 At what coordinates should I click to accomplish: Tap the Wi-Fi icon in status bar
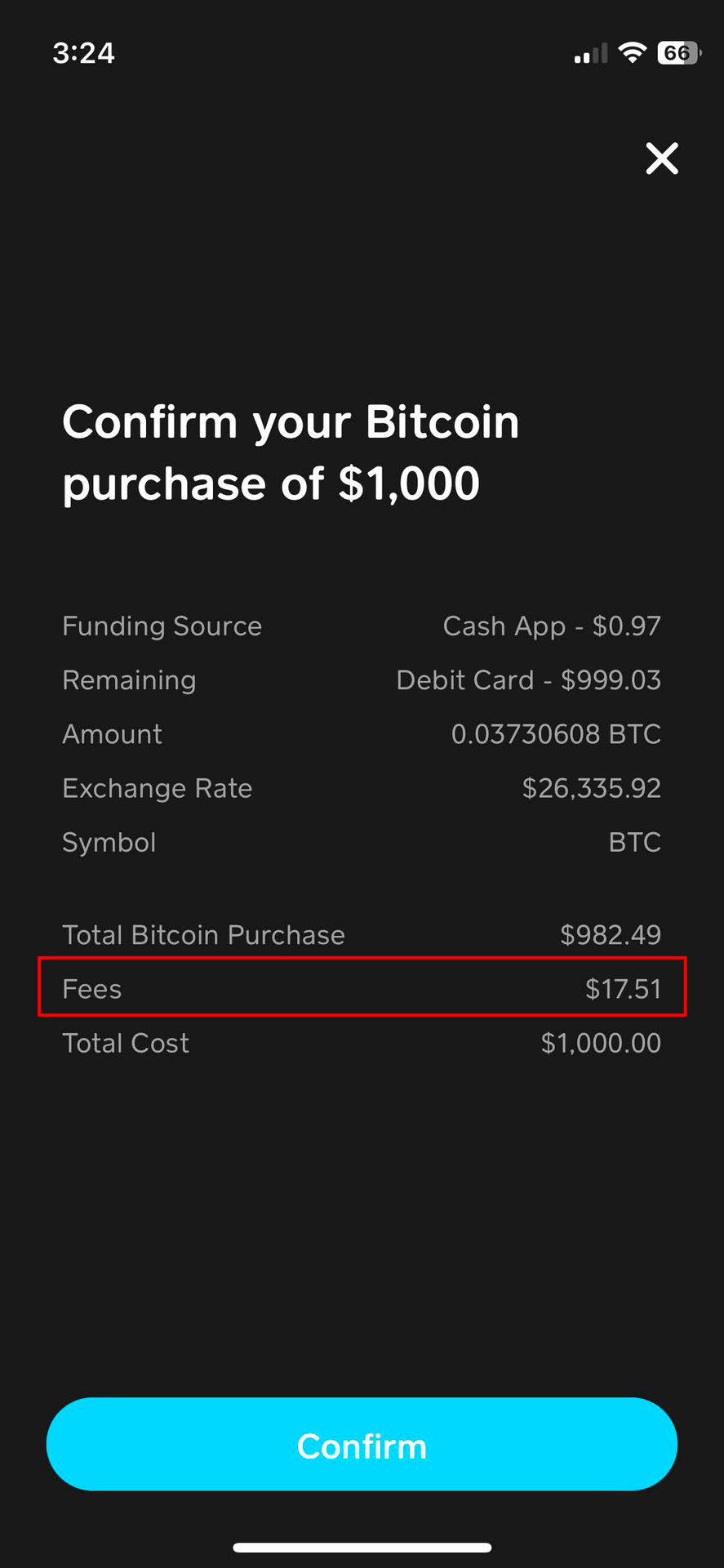click(632, 53)
